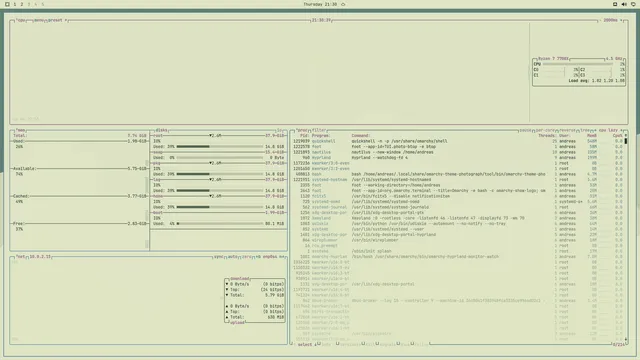Toggle sync in the net box
The image size is (640, 360).
click(x=219, y=257)
